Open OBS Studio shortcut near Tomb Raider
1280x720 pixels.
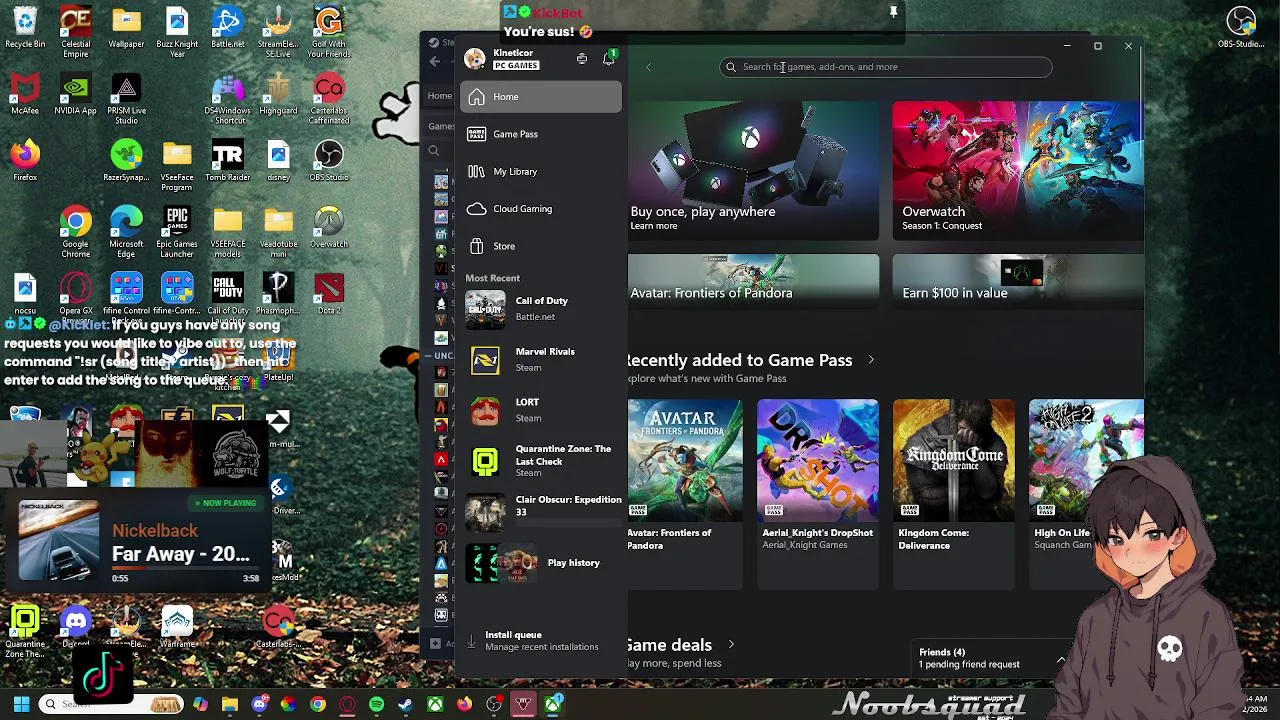pos(329,161)
